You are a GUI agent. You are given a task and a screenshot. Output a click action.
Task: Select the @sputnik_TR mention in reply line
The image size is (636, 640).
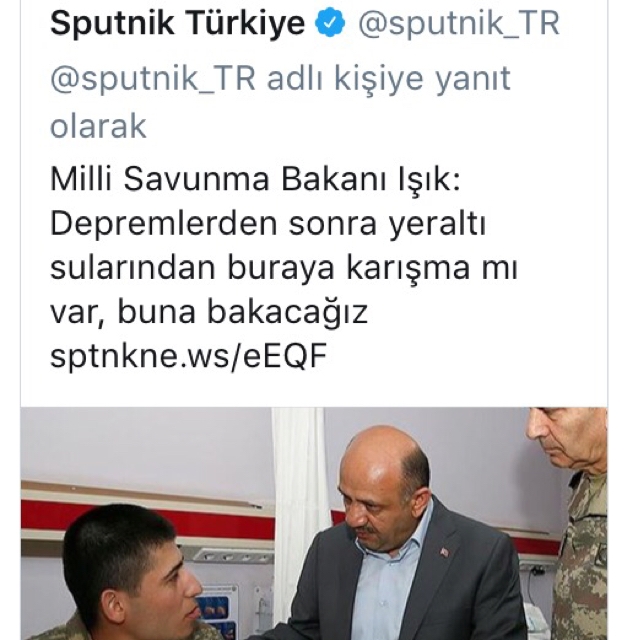153,78
